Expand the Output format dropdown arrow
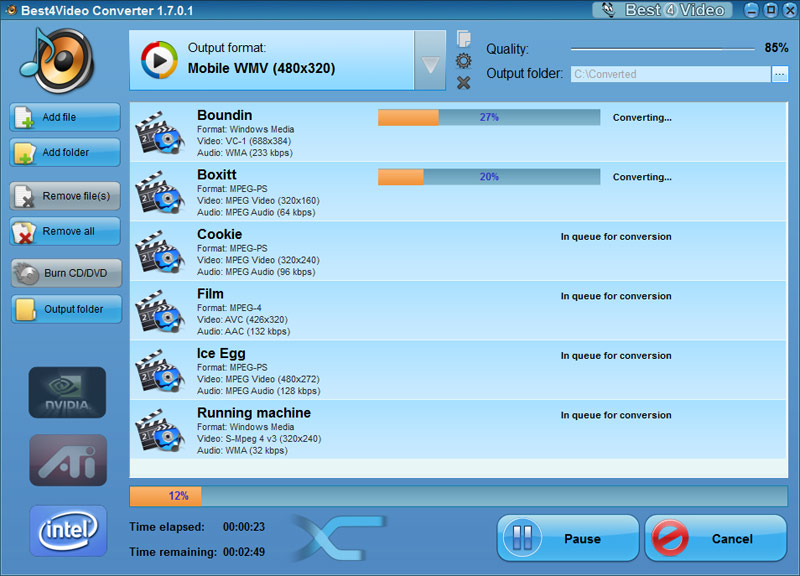The width and height of the screenshot is (800, 576). pyautogui.click(x=430, y=61)
